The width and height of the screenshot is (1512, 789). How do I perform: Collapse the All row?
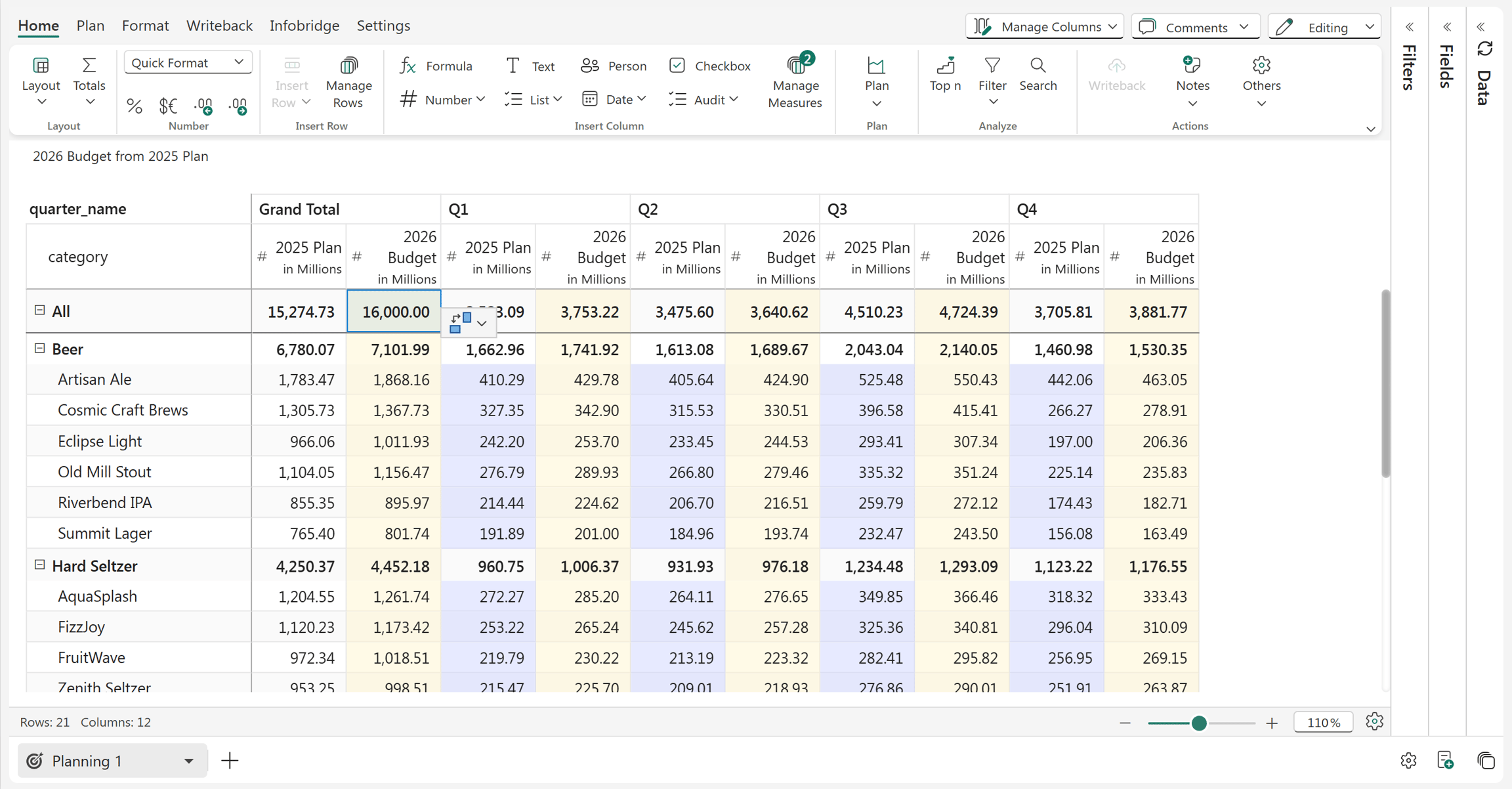(x=39, y=310)
